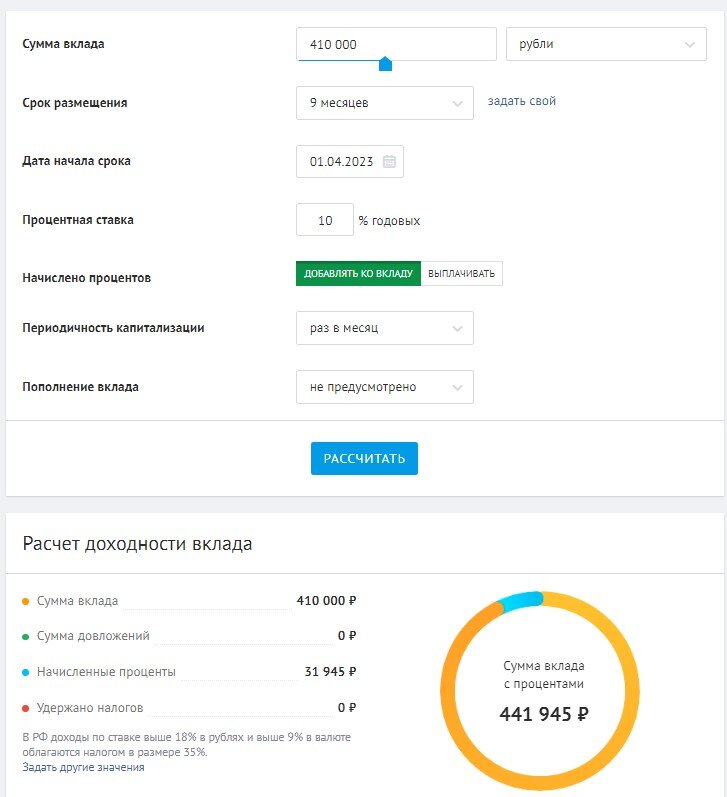
Task: Click the 'Расчет доходности вклада' heading
Action: click(137, 544)
